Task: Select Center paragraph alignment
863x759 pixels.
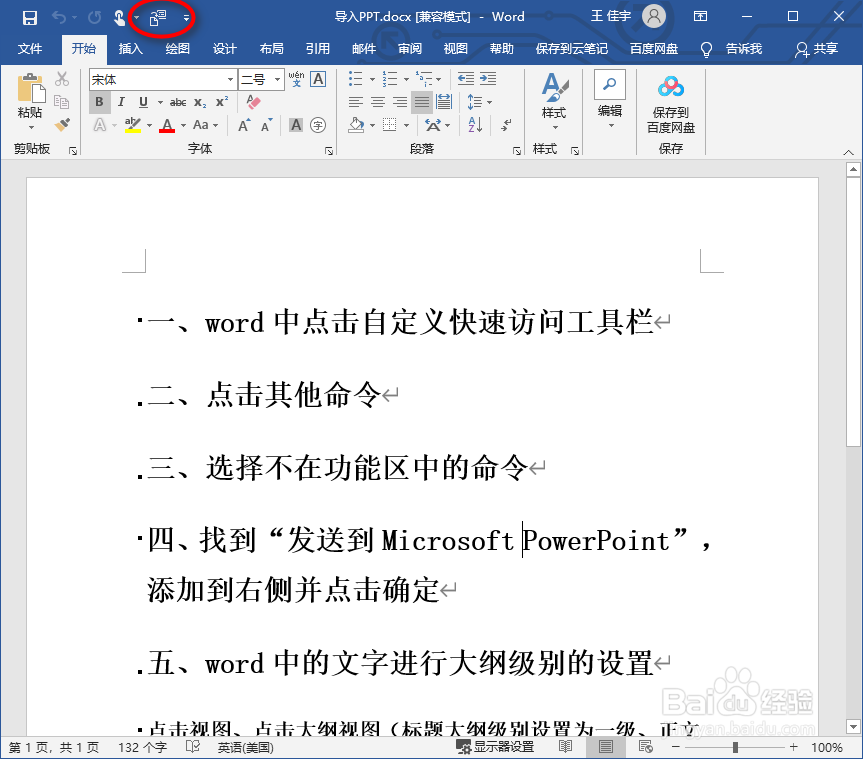Action: (378, 102)
